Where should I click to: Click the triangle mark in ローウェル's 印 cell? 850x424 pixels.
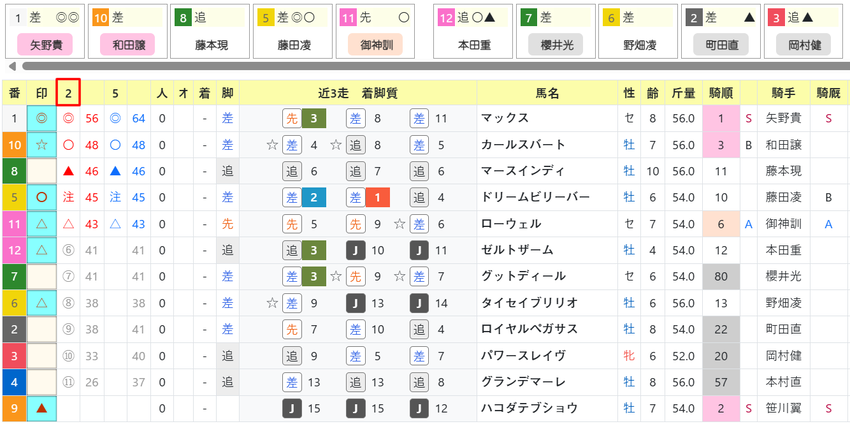(42, 224)
